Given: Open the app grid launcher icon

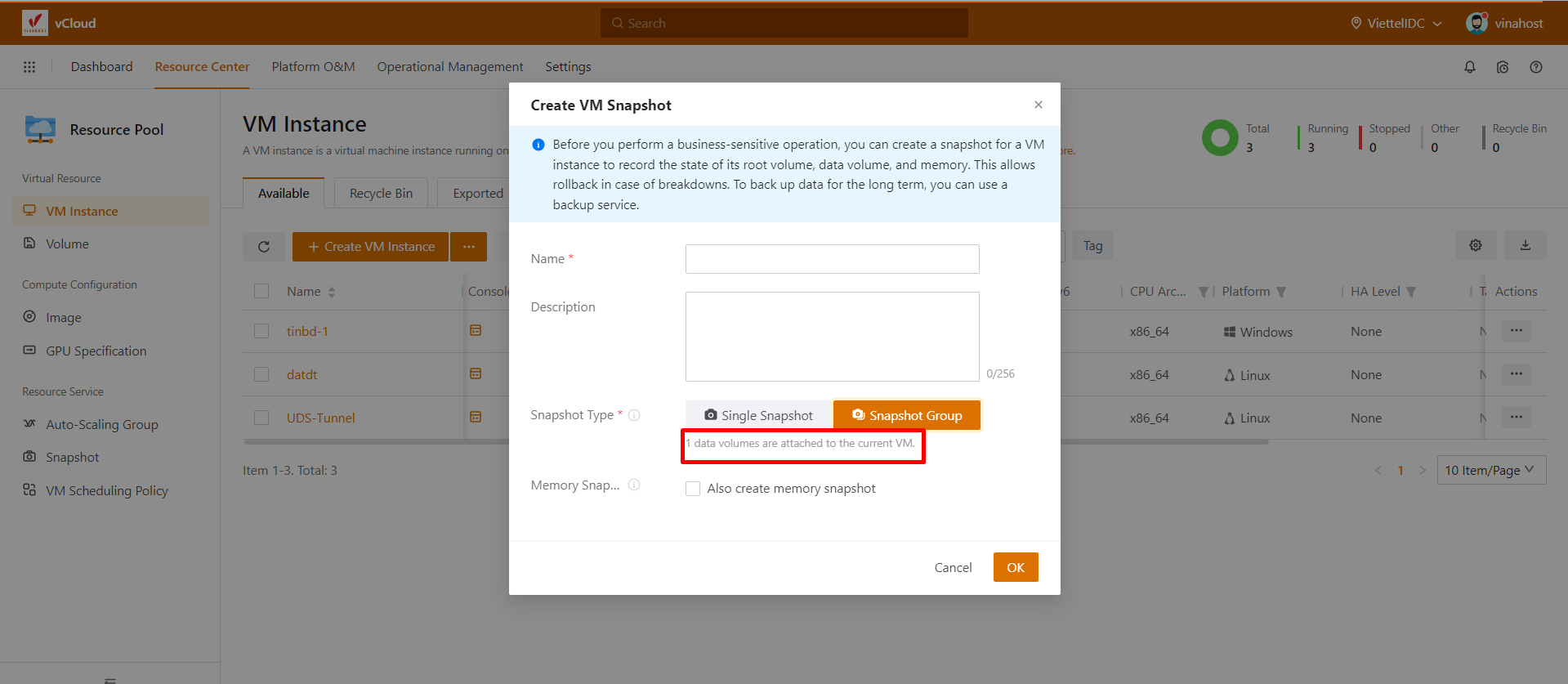Looking at the screenshot, I should click(x=29, y=67).
